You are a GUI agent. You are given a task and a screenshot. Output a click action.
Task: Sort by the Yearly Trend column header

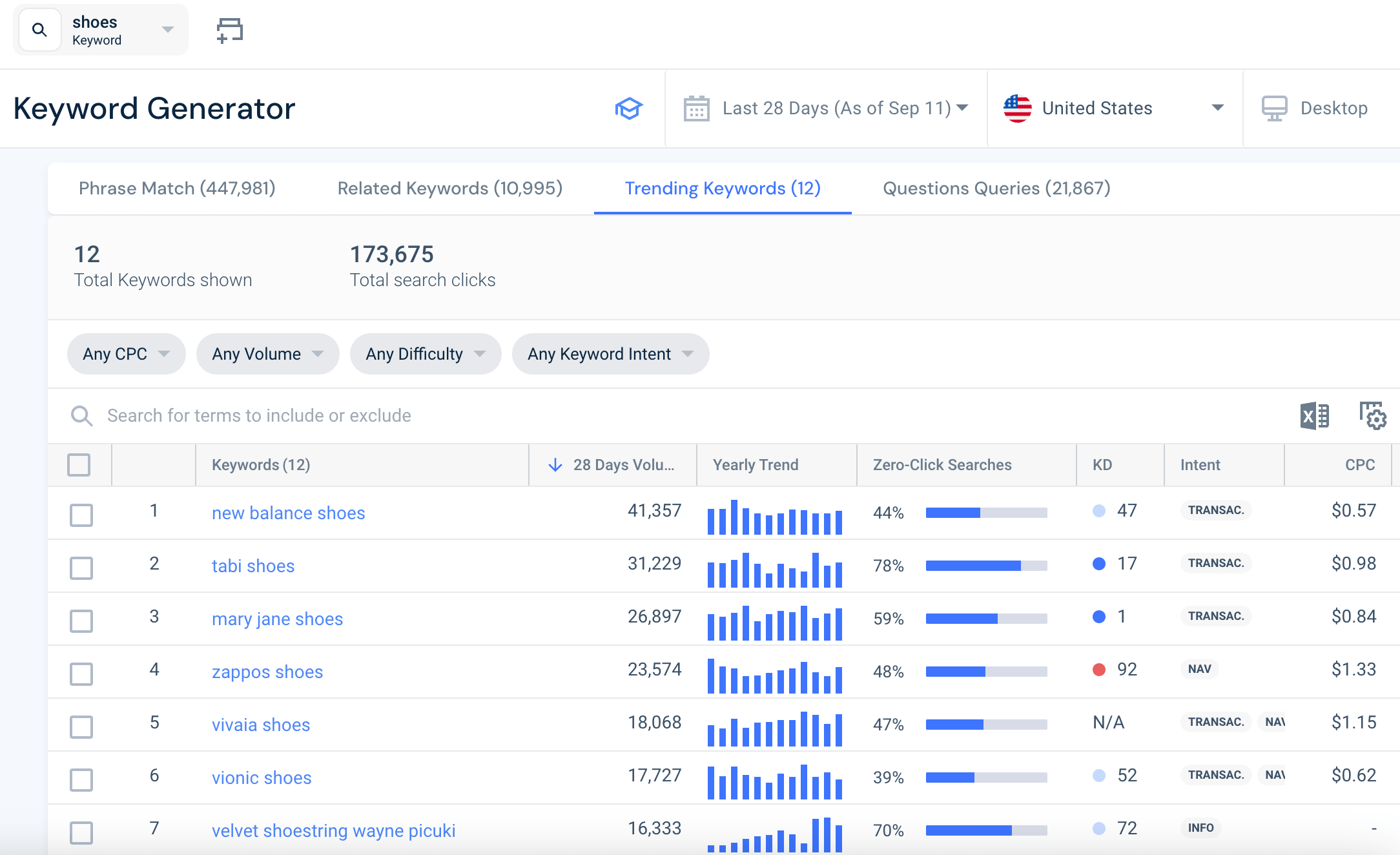(756, 465)
